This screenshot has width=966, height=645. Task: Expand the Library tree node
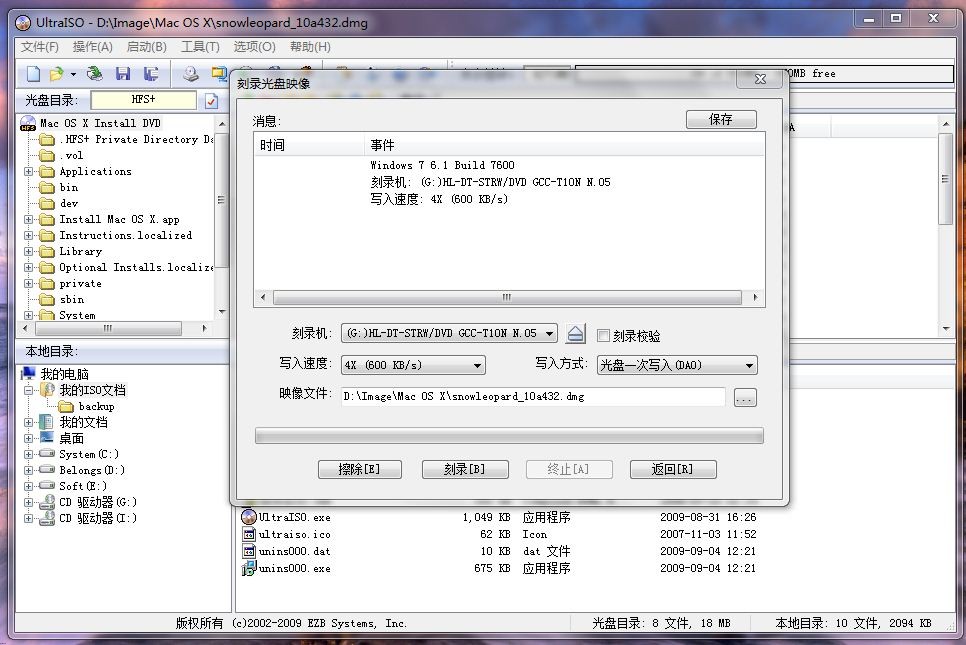coord(28,251)
